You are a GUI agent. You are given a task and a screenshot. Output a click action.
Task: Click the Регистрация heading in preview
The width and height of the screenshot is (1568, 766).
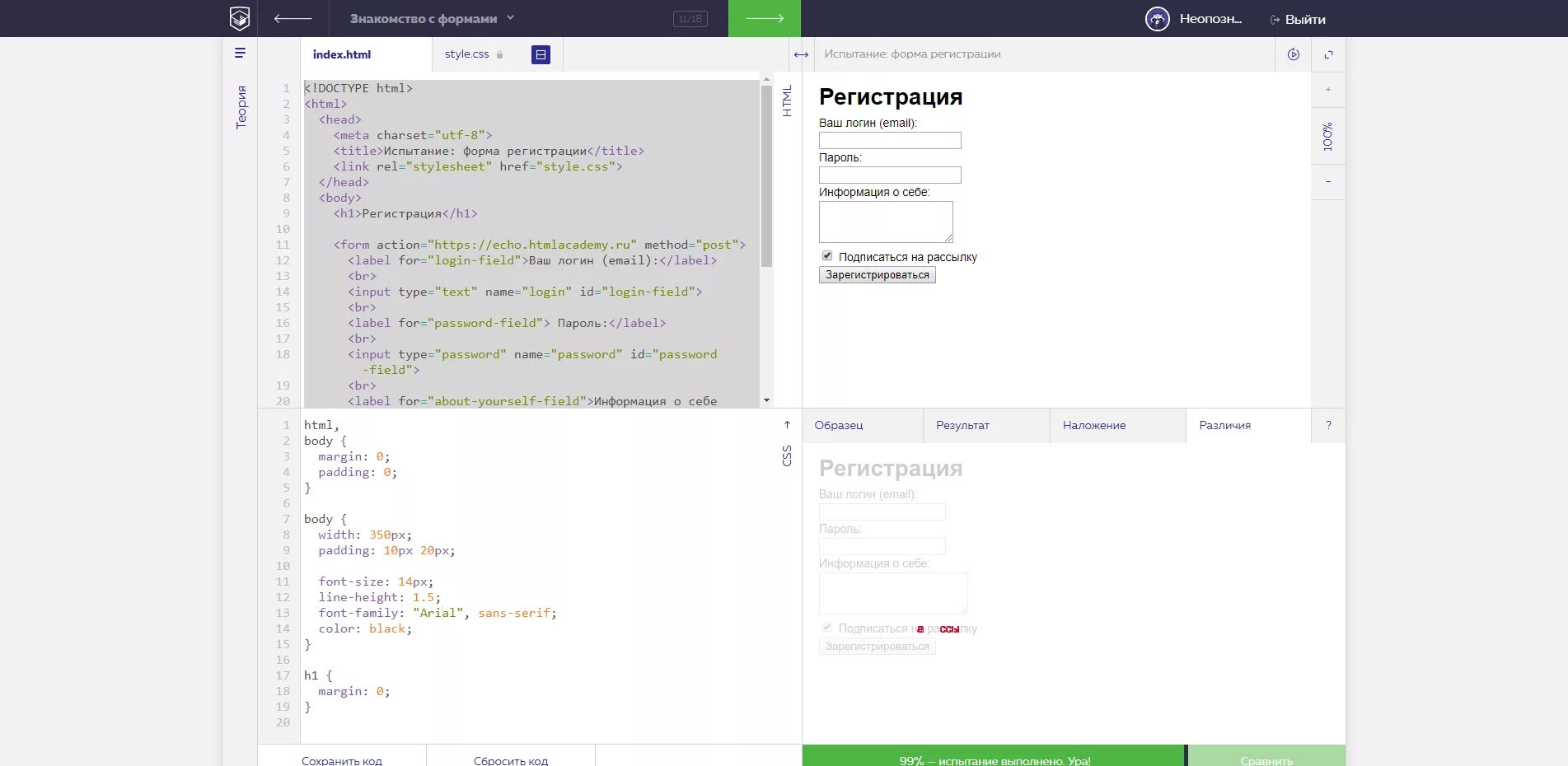pyautogui.click(x=891, y=97)
